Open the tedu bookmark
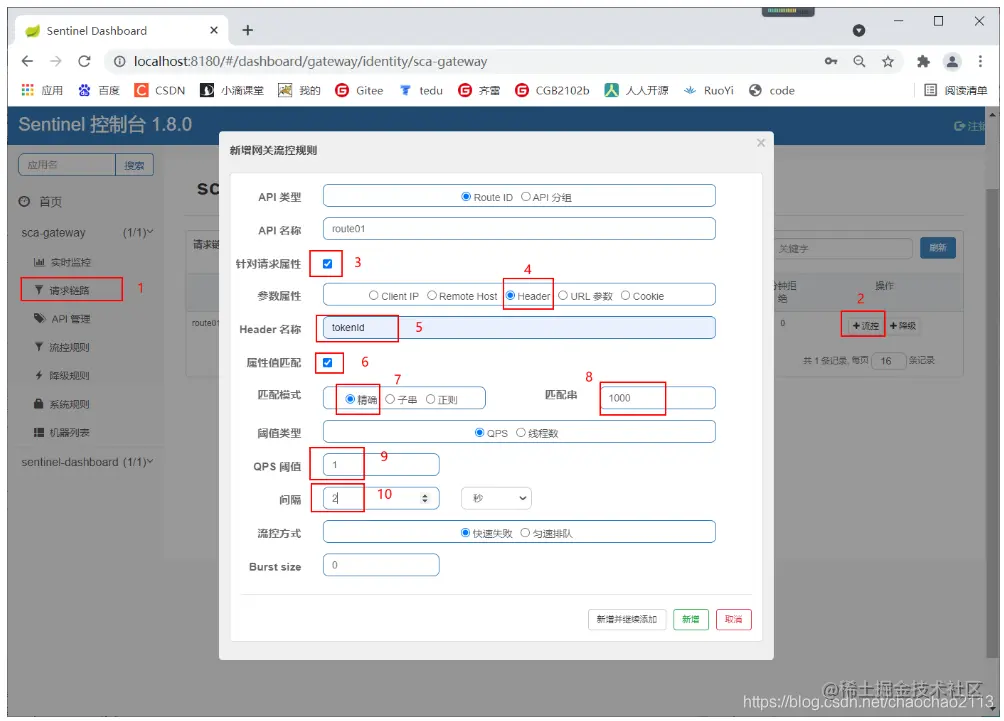Viewport: 1004px width, 721px height. (421, 90)
